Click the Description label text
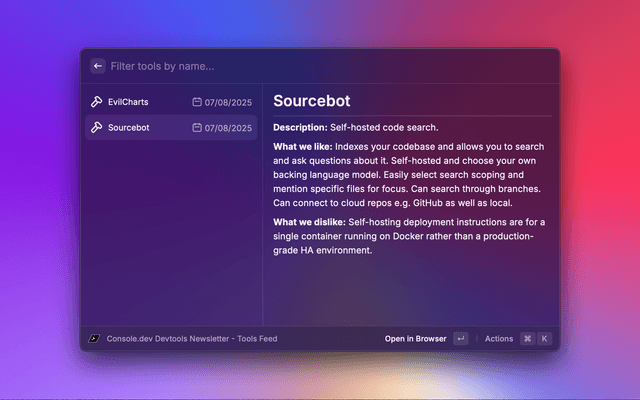The width and height of the screenshot is (640, 400). pos(299,128)
